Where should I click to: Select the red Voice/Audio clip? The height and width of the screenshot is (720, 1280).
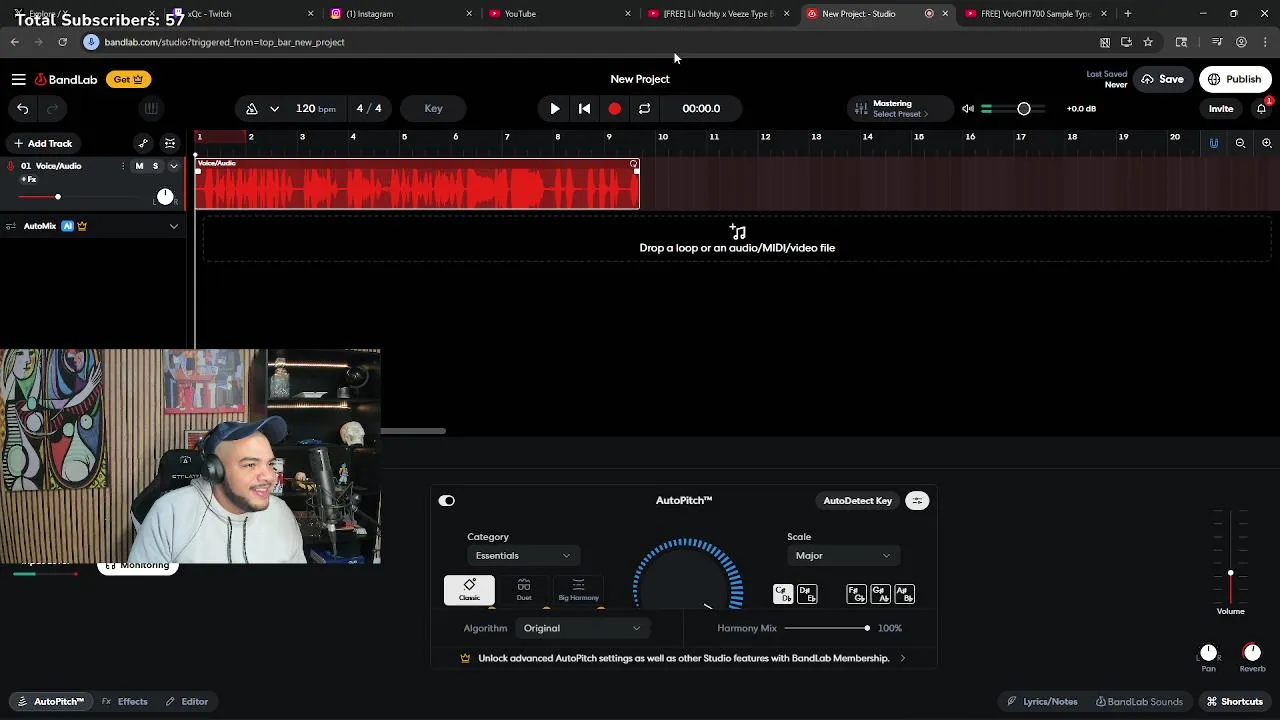coord(417,185)
